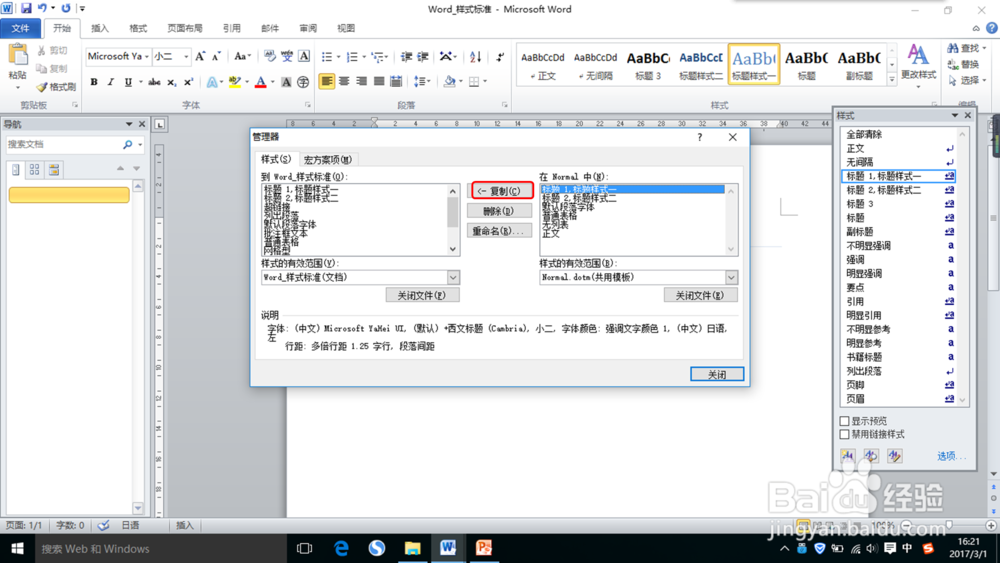This screenshot has width=1000, height=563.
Task: Click the 复制 copy button
Action: pyautogui.click(x=499, y=191)
